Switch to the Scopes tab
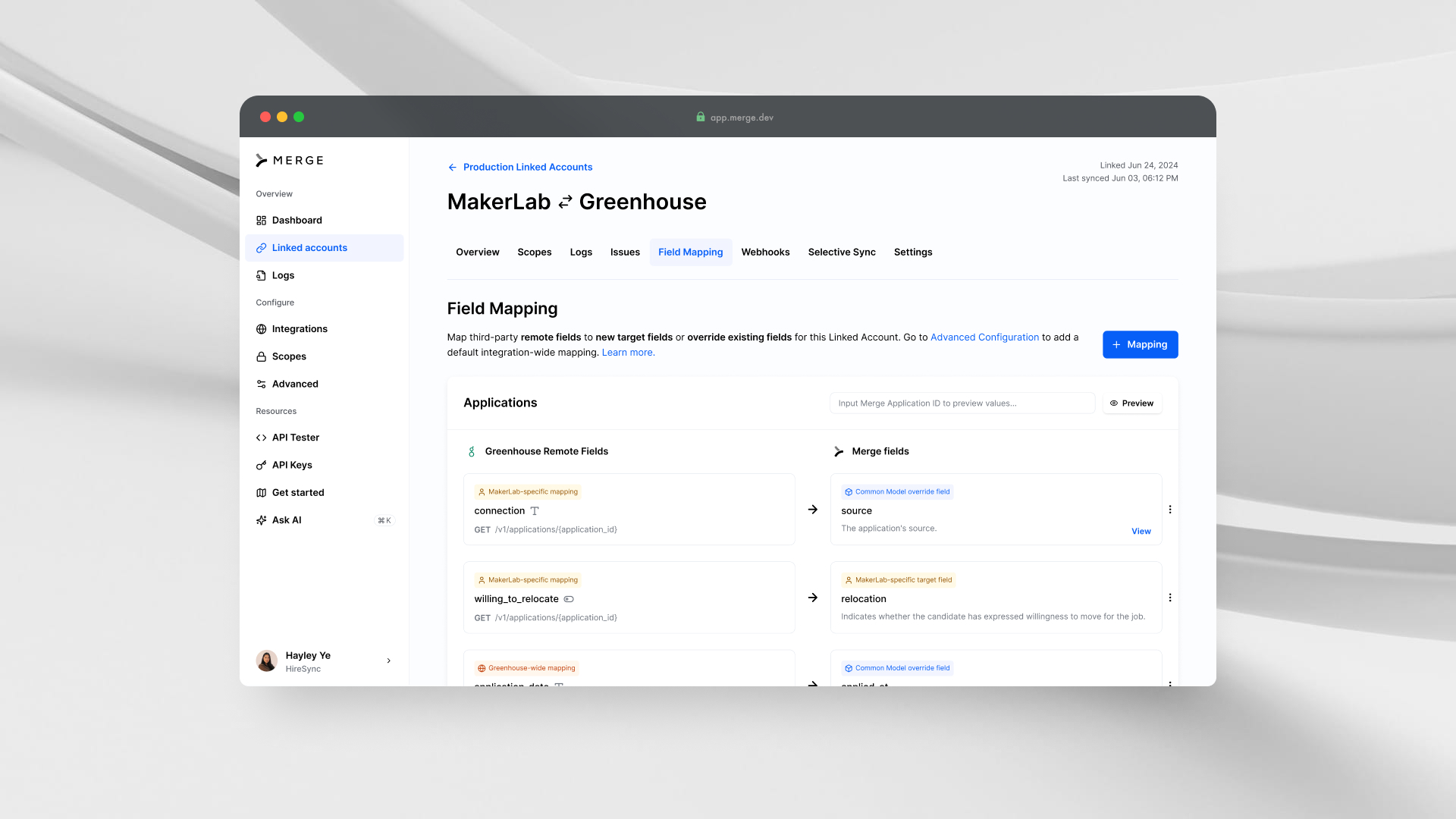1456x819 pixels. (535, 253)
